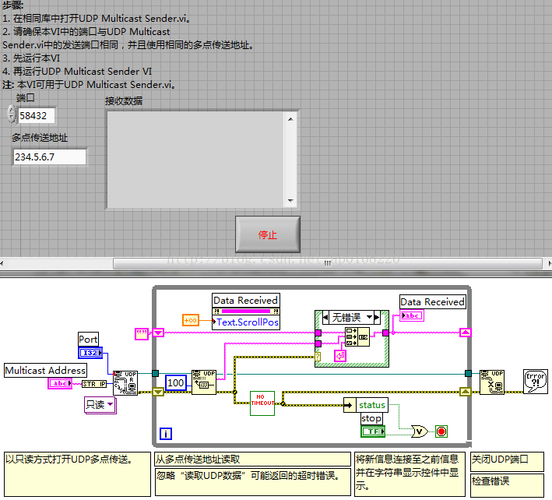Click the right error shift register on loop
This screenshot has width=552, height=500.
(x=465, y=392)
